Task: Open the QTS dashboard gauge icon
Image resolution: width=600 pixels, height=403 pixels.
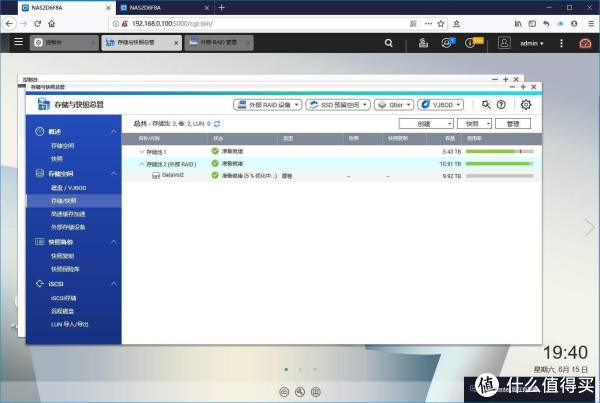Action: tap(586, 43)
